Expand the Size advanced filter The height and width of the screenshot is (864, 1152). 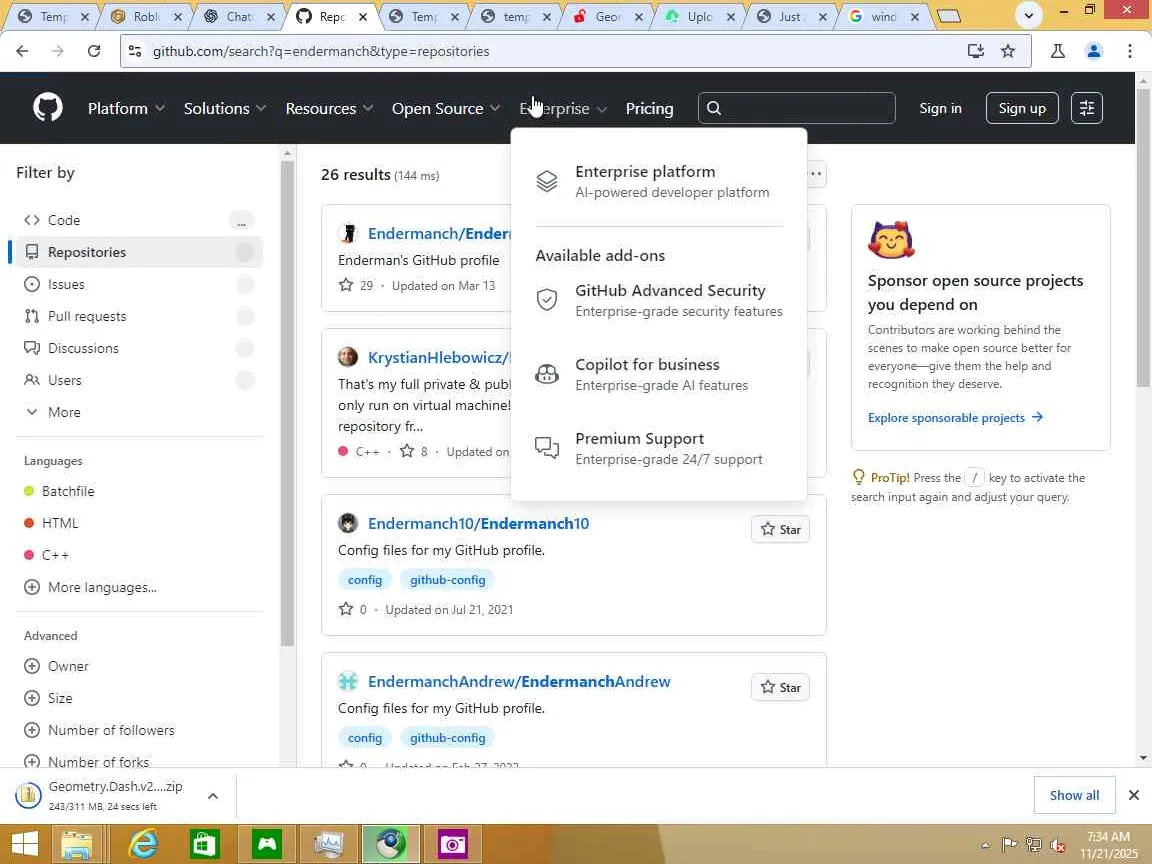pos(48,698)
